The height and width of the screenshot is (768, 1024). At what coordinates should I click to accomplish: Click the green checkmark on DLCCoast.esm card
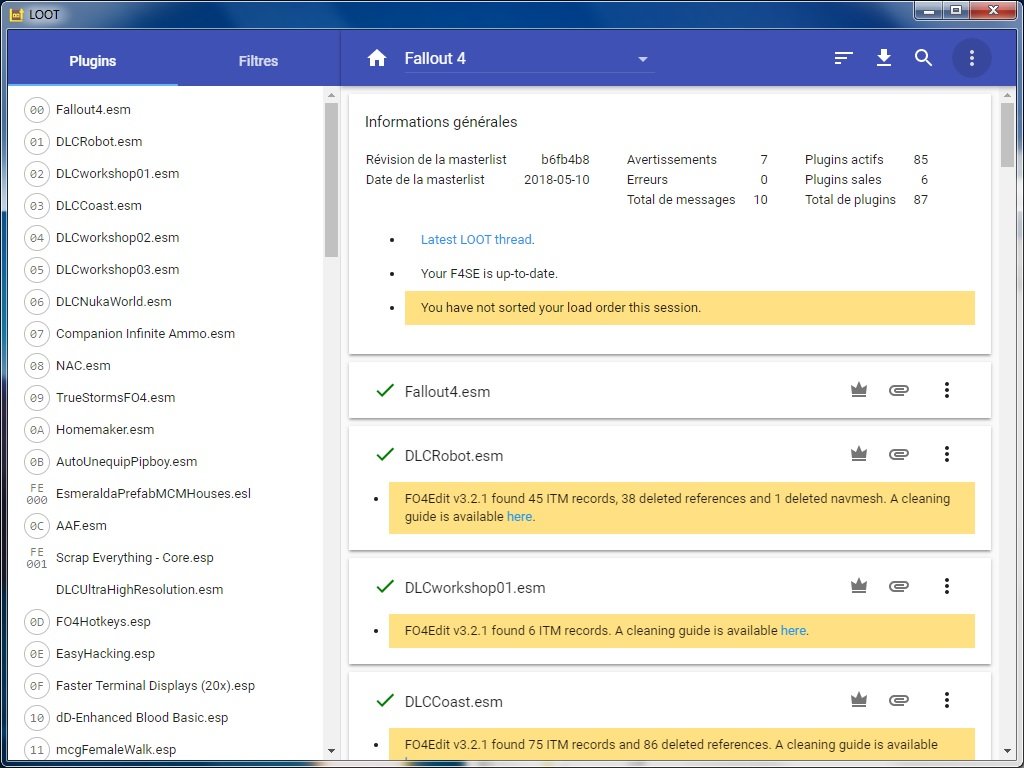click(x=385, y=701)
